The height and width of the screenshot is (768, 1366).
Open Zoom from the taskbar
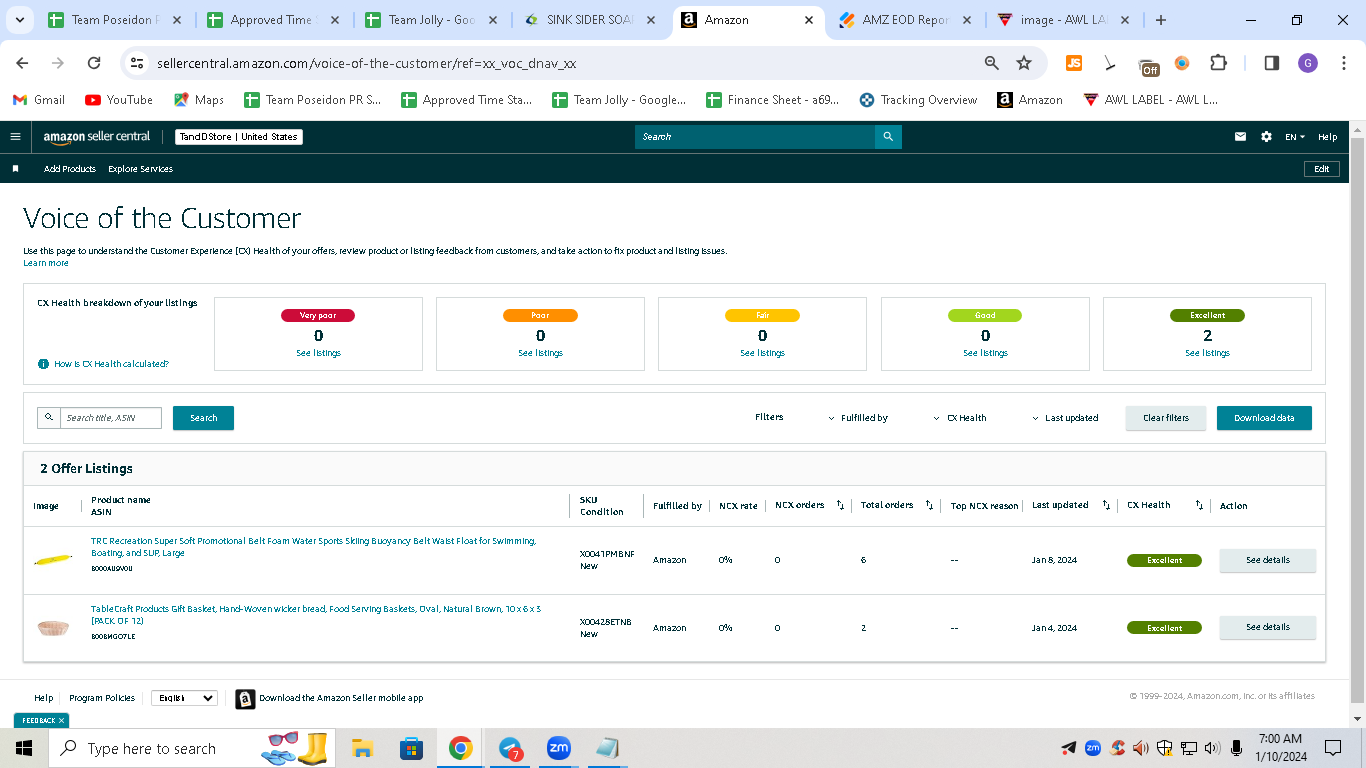tap(558, 748)
